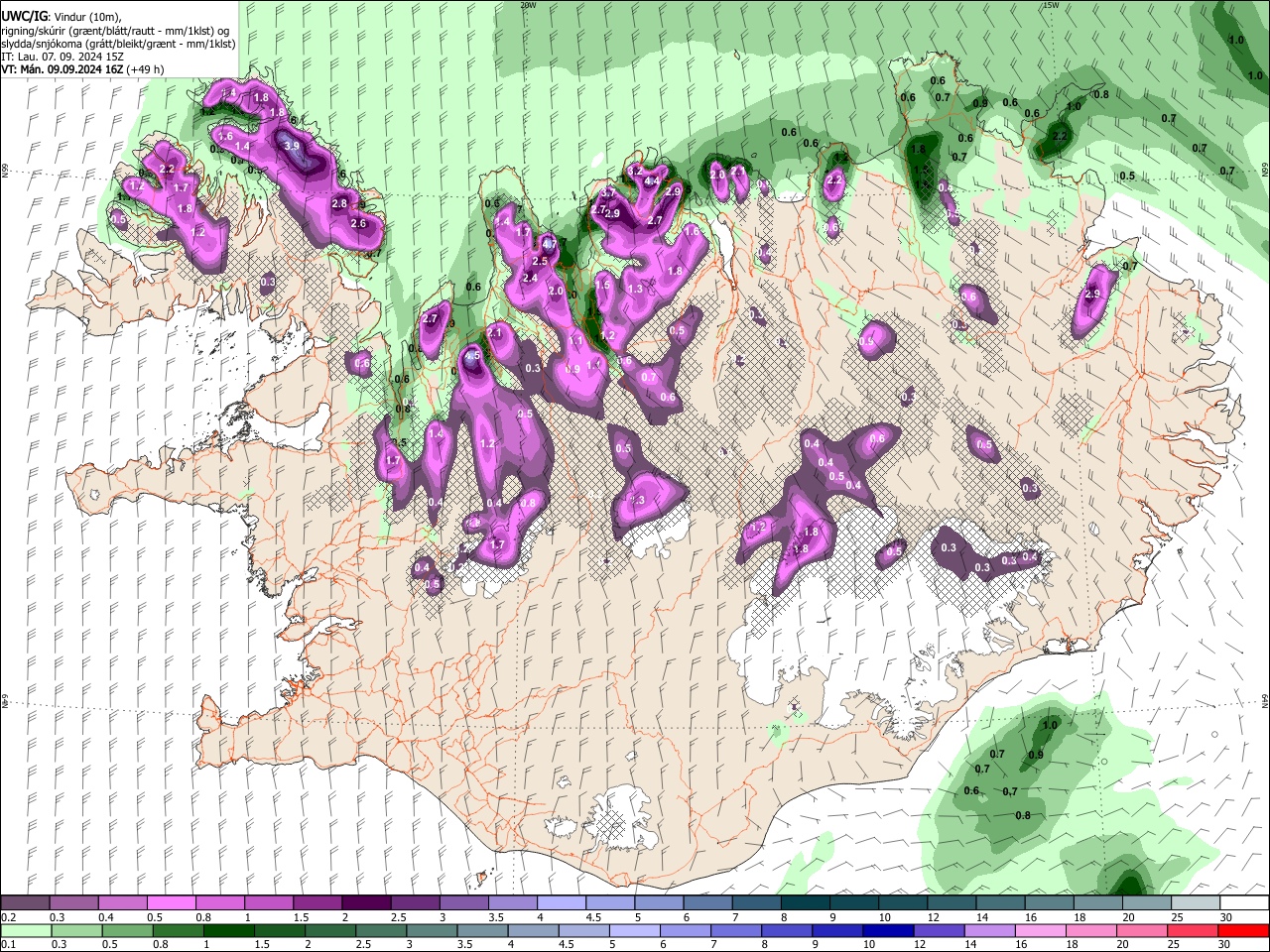This screenshot has height=952, width=1270.
Task: Click the pale green 0.1–0.3 rain legend swatch
Action: click(x=26, y=930)
